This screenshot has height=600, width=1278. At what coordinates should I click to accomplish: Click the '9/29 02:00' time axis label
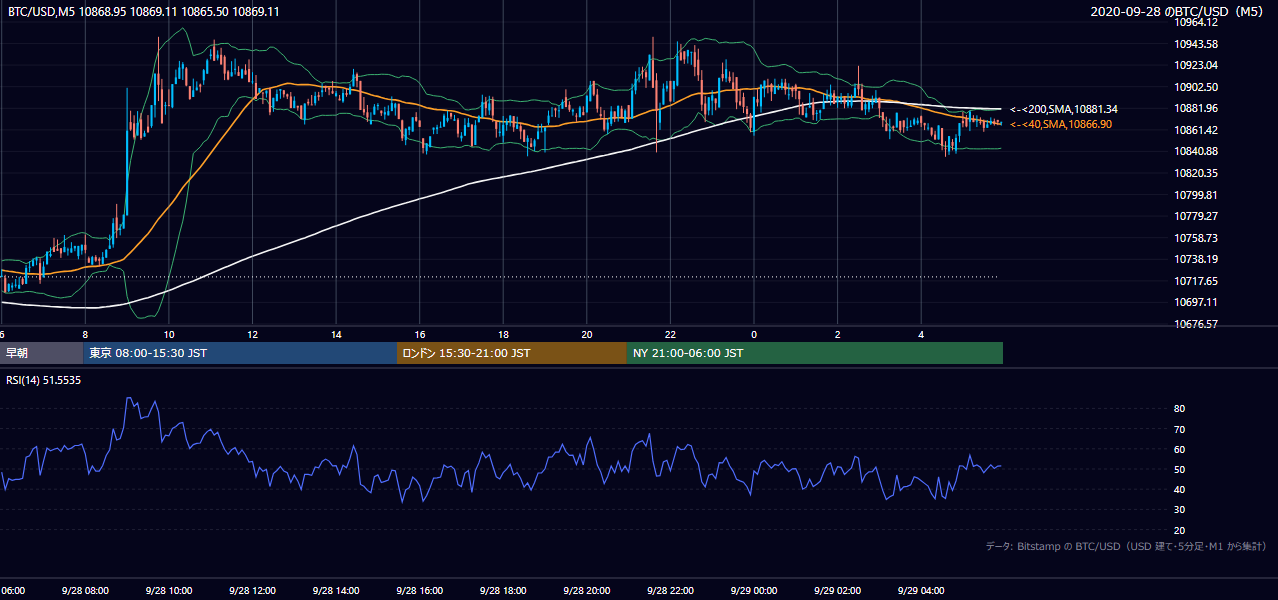coord(836,591)
